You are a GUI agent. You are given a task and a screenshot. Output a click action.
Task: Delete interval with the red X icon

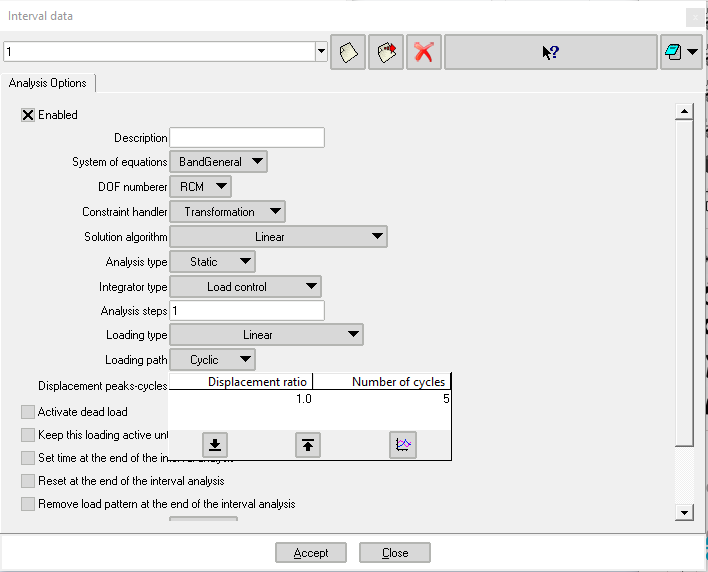[x=424, y=52]
